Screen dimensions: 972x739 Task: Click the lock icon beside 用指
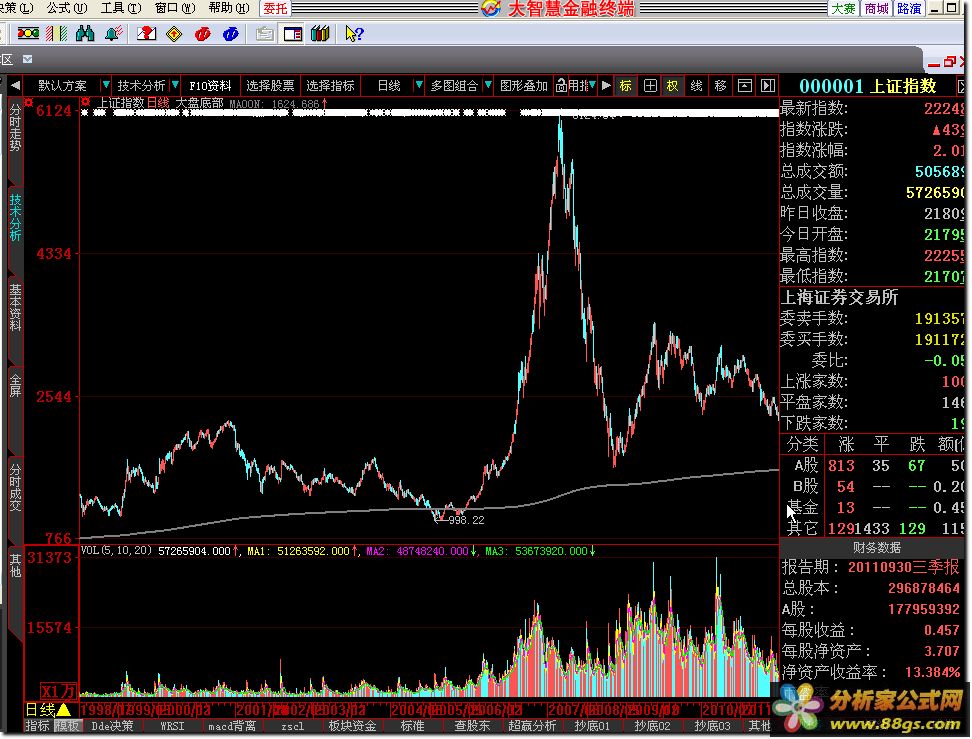(561, 86)
